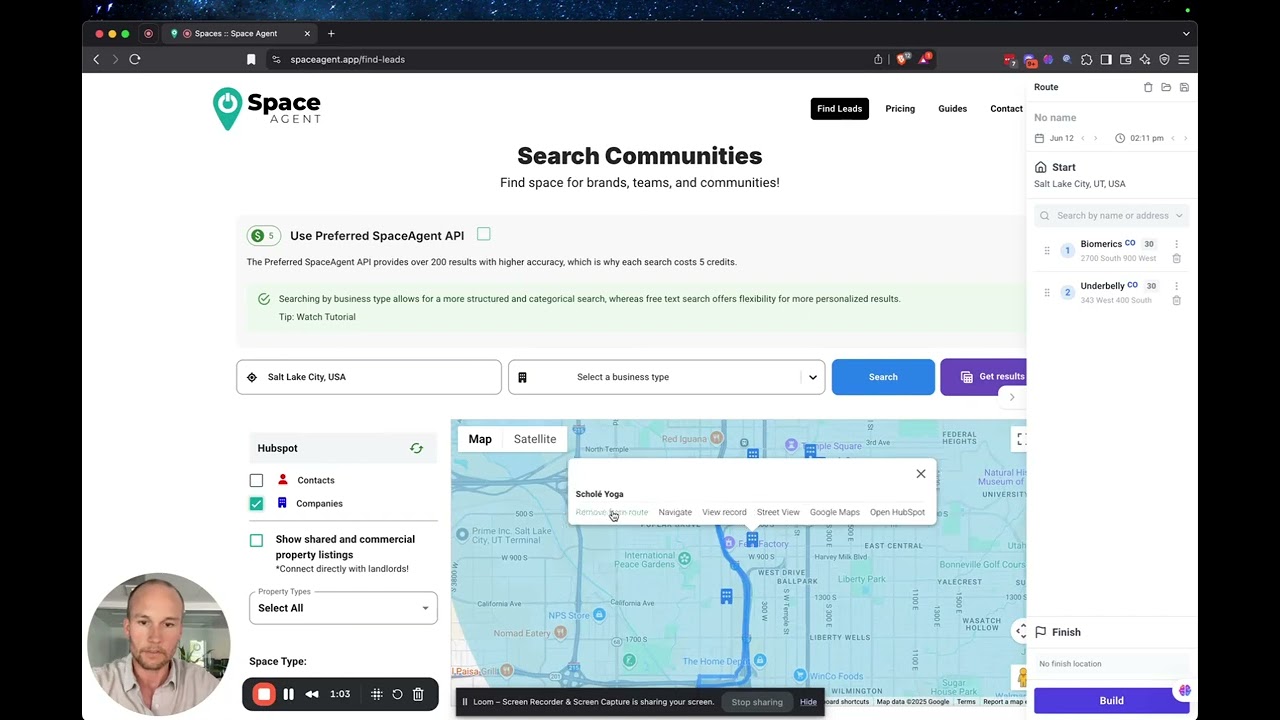Click the arrow beneath Get results button
The image size is (1280, 720).
1011,398
